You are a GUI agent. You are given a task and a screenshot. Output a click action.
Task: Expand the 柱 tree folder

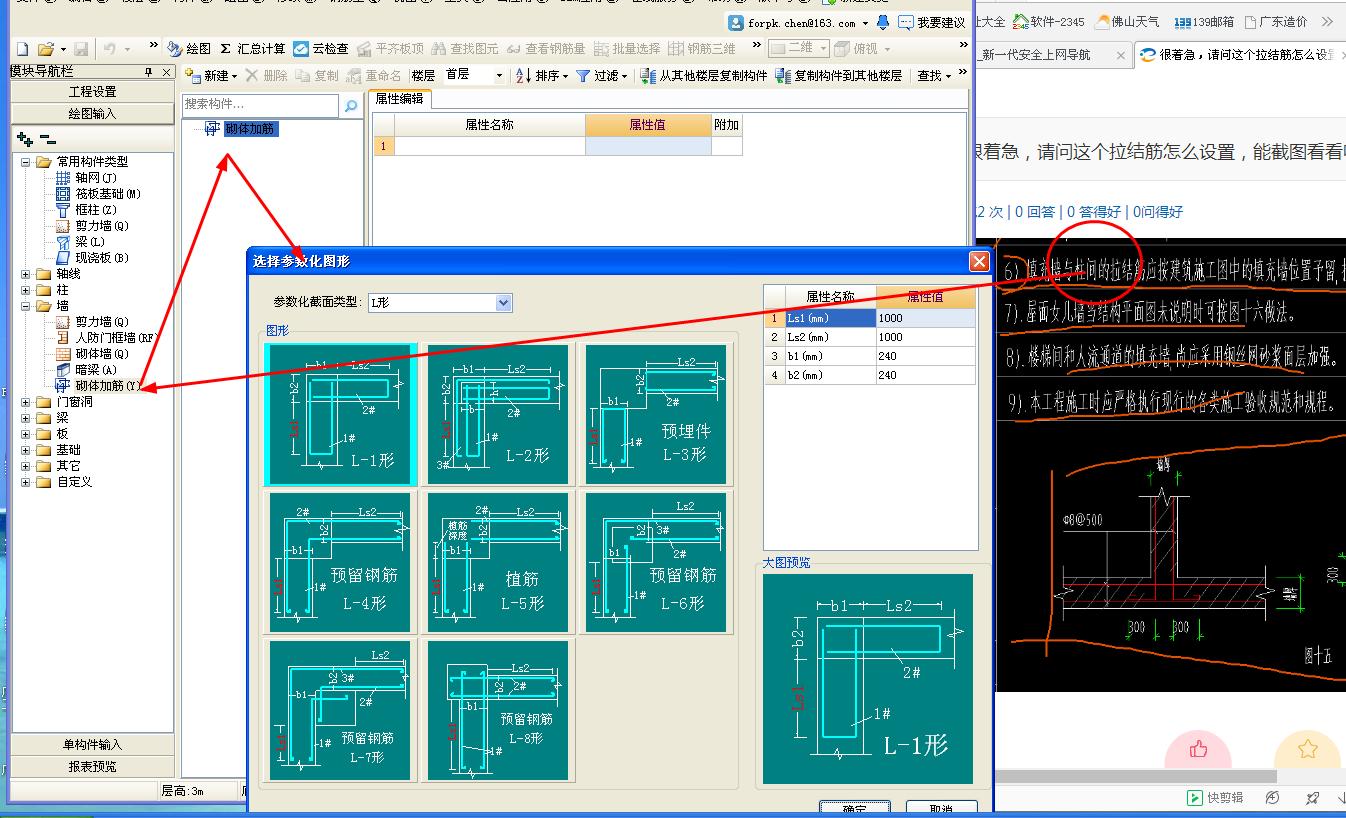tap(25, 289)
